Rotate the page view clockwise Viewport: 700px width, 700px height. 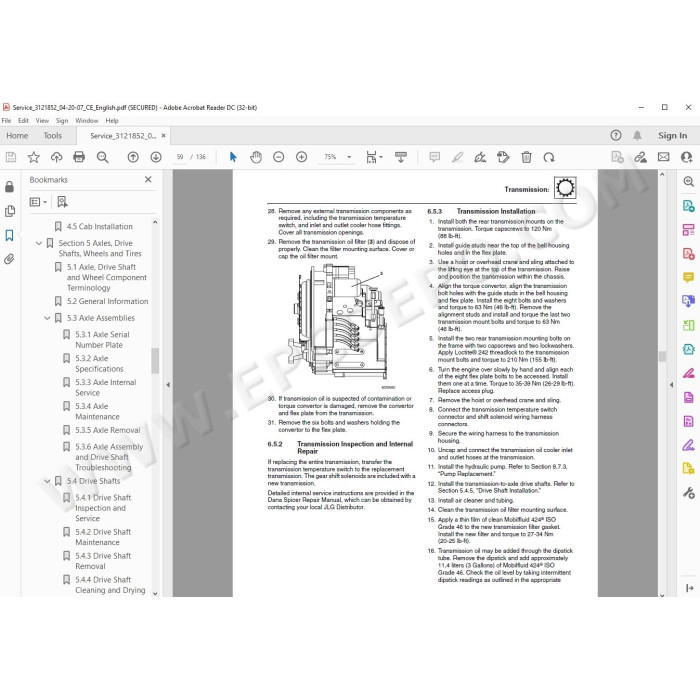(x=549, y=157)
